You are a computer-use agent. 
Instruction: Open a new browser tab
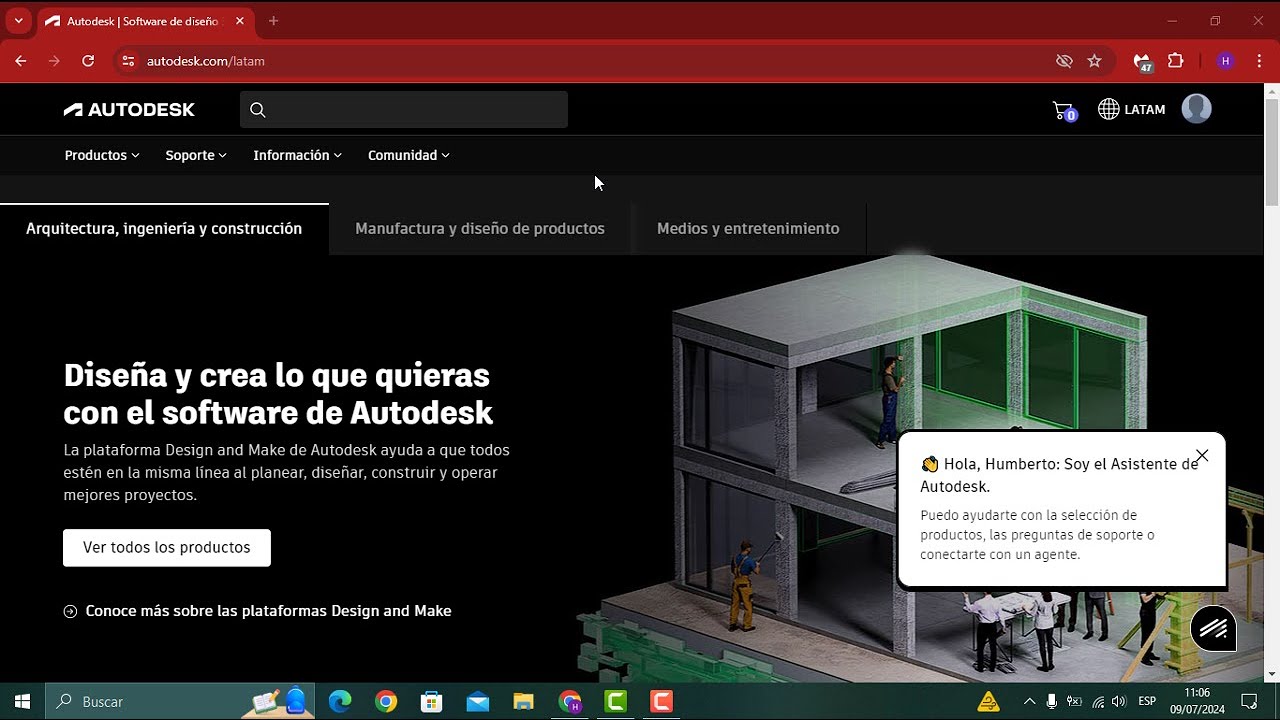(x=274, y=21)
